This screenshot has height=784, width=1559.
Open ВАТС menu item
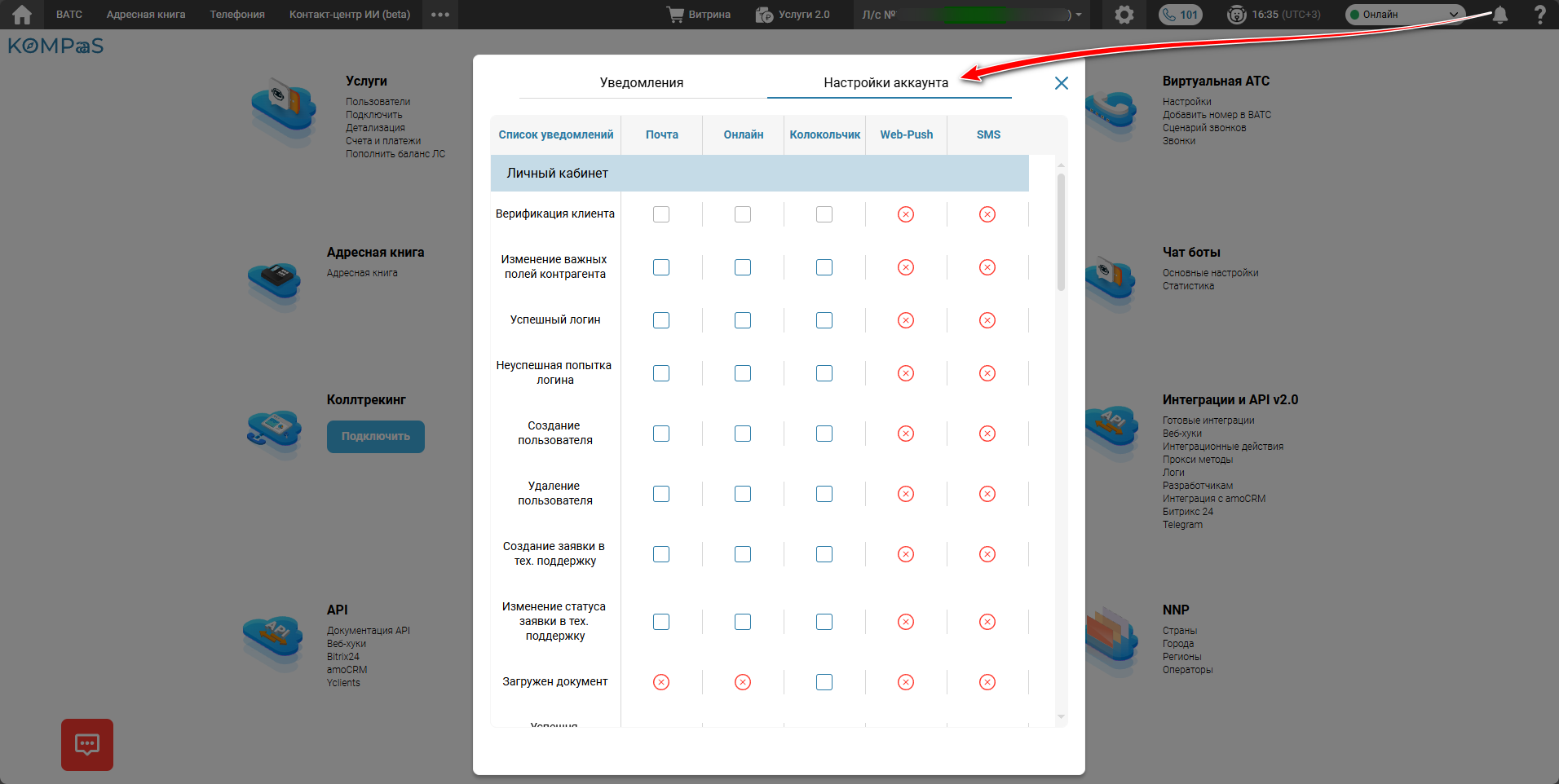pos(69,15)
